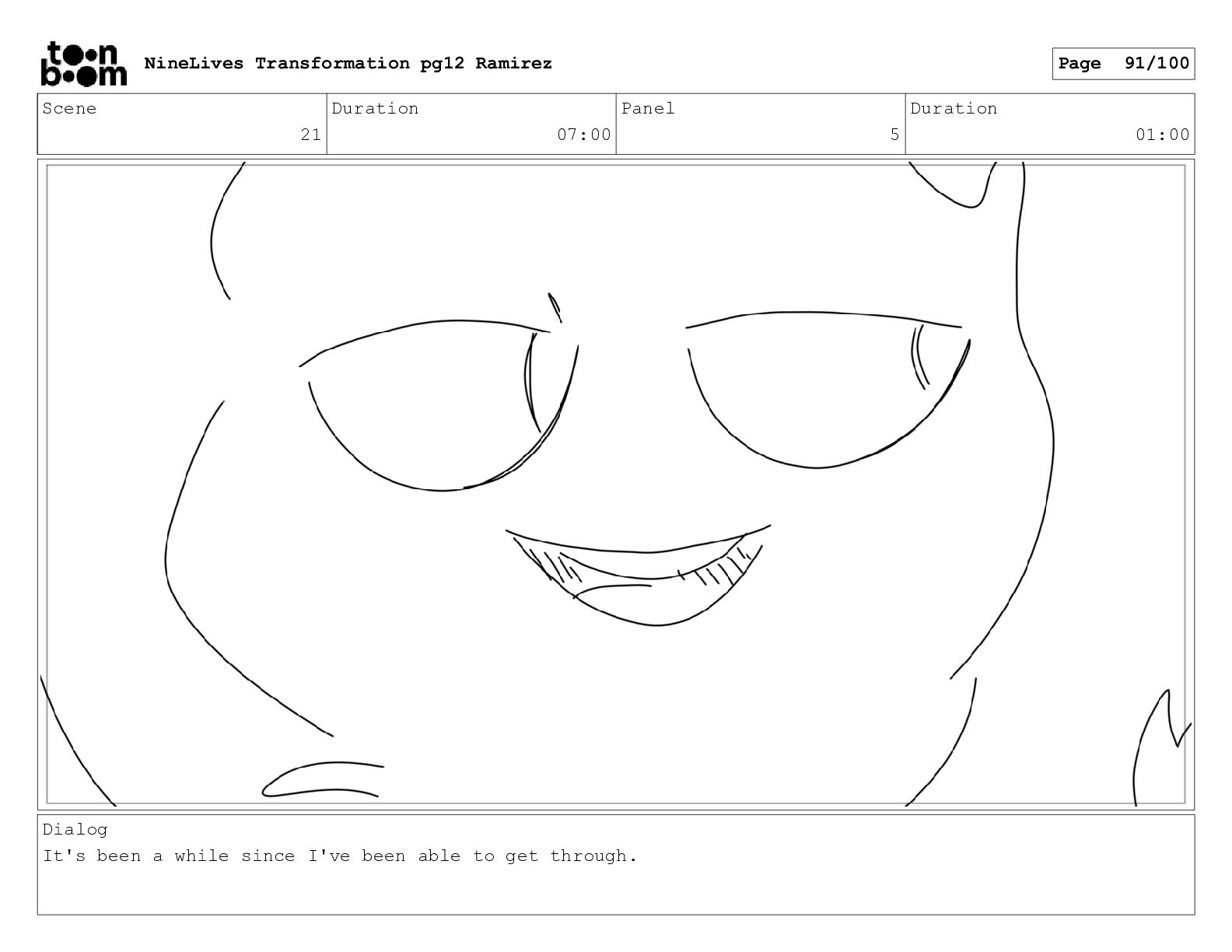The width and height of the screenshot is (1232, 952).
Task: Select the panel number '5'
Action: pyautogui.click(x=894, y=135)
